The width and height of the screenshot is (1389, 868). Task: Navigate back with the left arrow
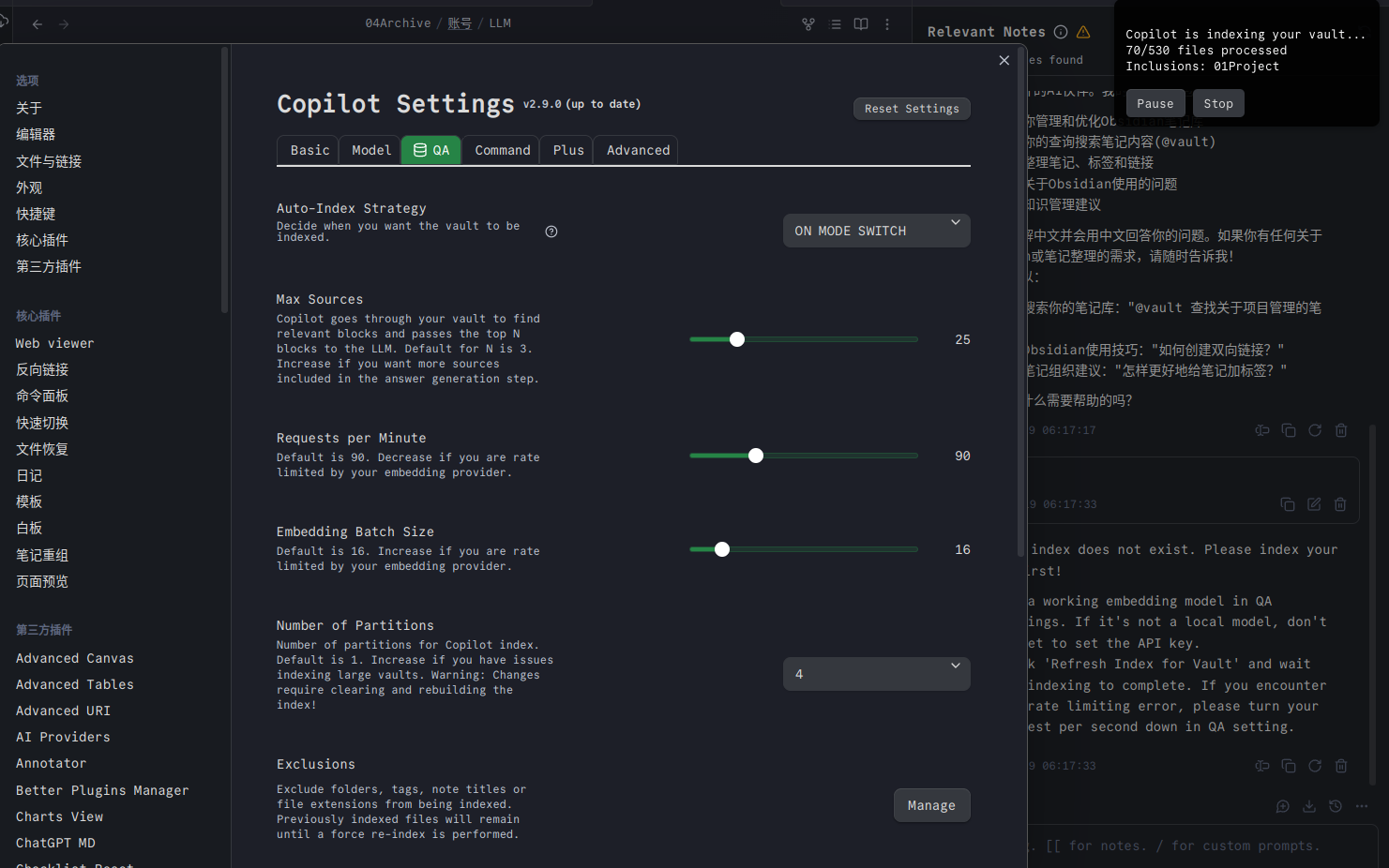pos(38,24)
